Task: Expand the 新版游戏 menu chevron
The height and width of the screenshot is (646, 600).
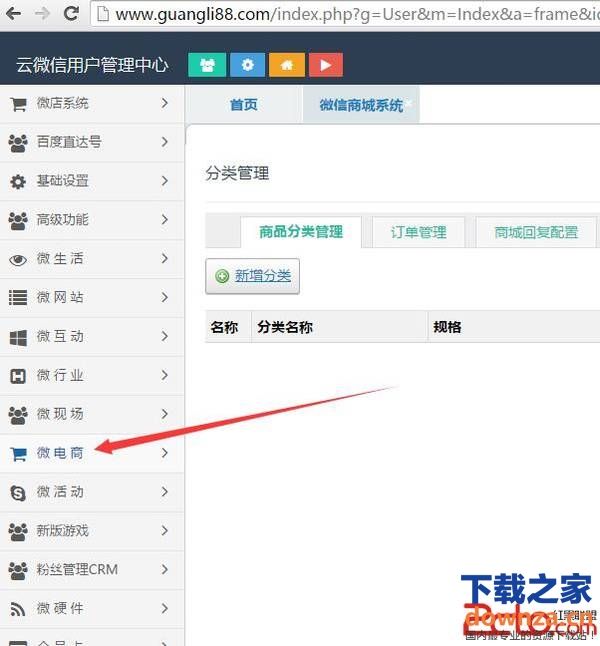Action: (x=165, y=531)
